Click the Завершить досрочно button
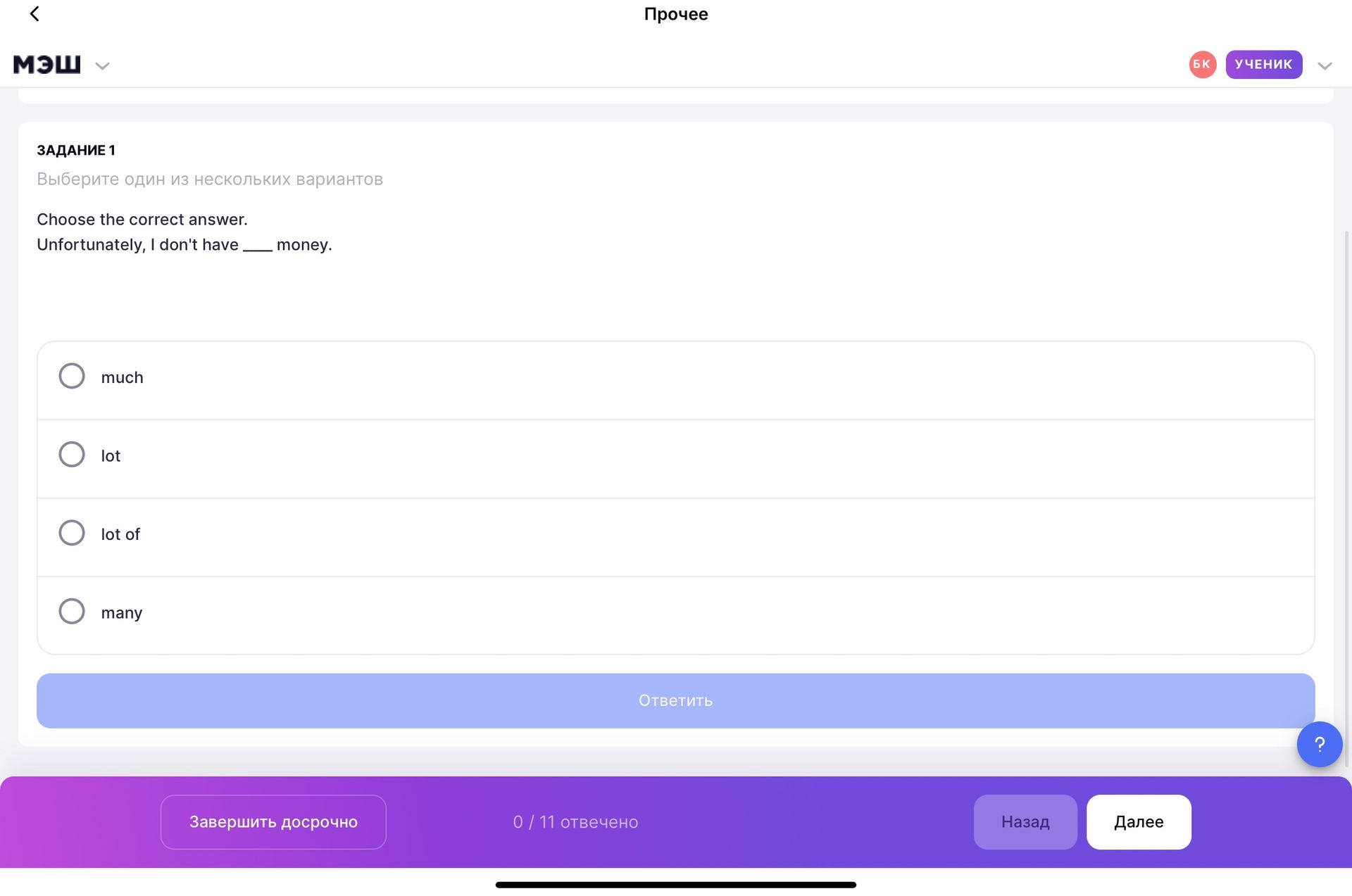This screenshot has width=1352, height=896. [273, 822]
